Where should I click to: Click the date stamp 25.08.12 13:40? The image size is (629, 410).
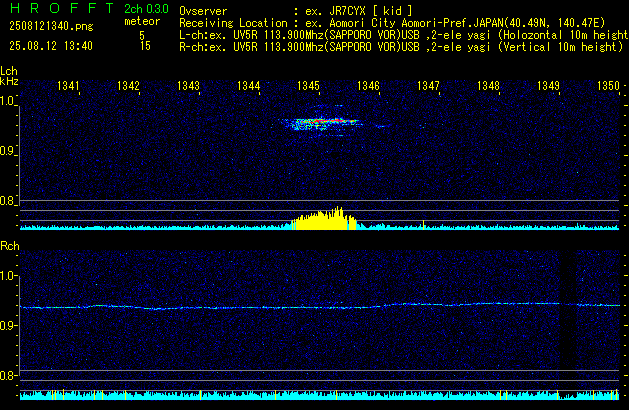51,46
